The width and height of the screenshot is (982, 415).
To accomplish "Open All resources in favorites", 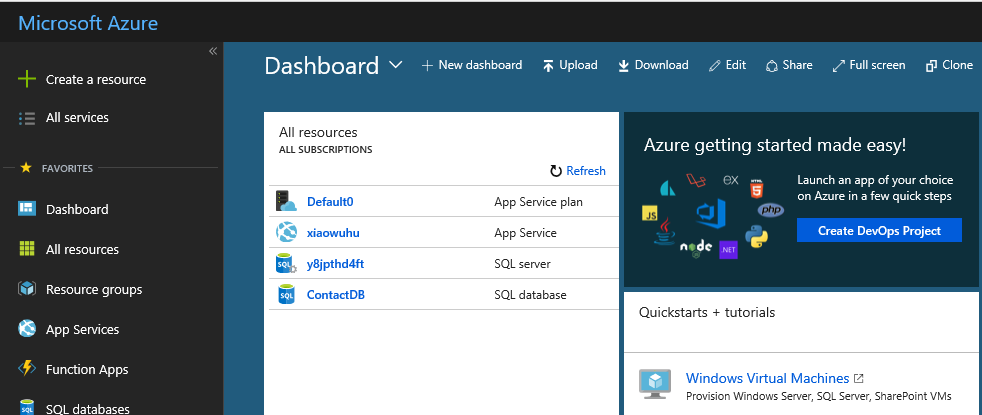I will pos(82,249).
